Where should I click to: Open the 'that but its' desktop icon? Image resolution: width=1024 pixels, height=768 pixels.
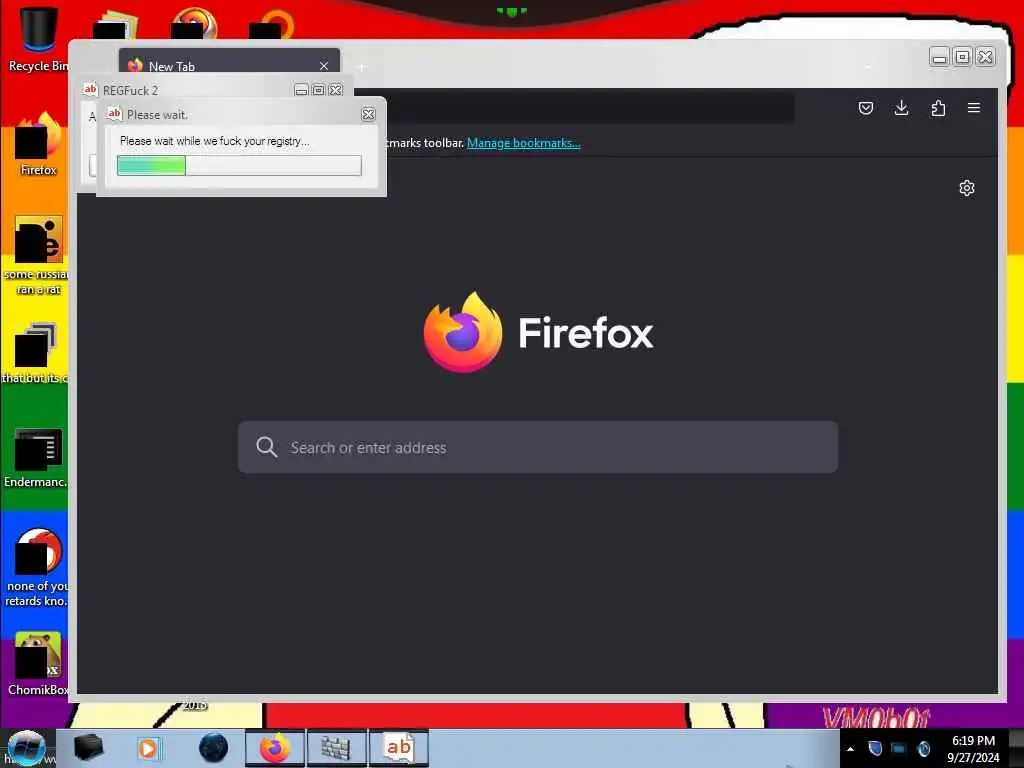36,353
